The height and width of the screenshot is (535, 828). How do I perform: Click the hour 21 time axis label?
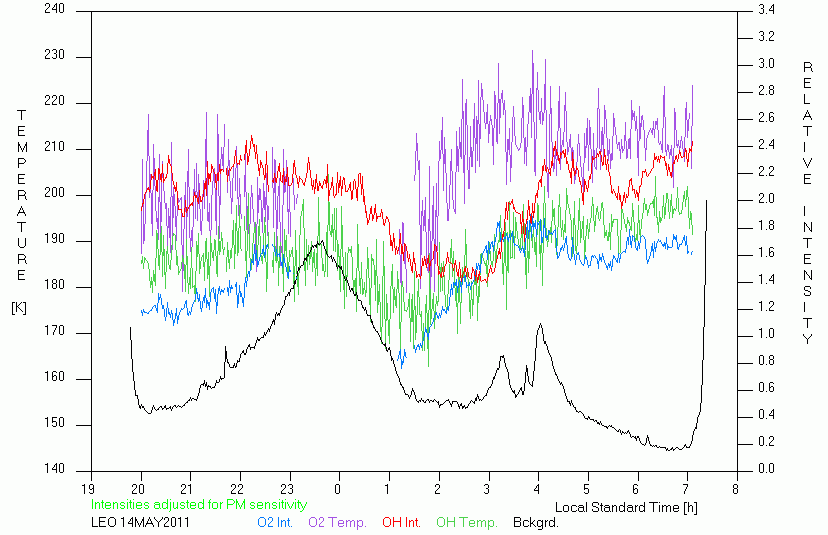tap(187, 489)
